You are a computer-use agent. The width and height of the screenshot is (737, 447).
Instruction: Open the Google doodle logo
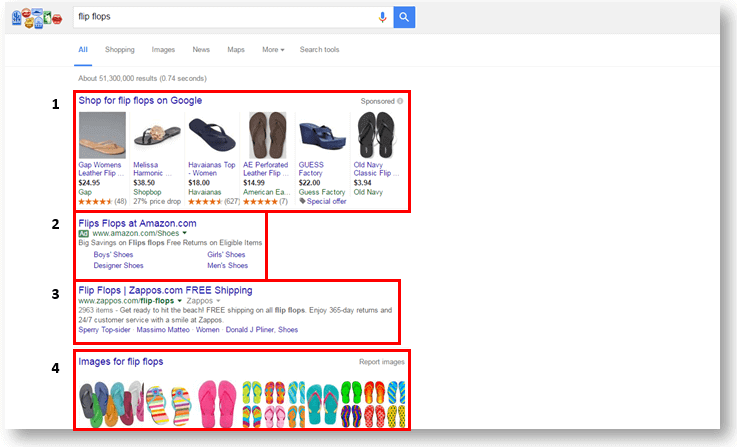click(37, 18)
